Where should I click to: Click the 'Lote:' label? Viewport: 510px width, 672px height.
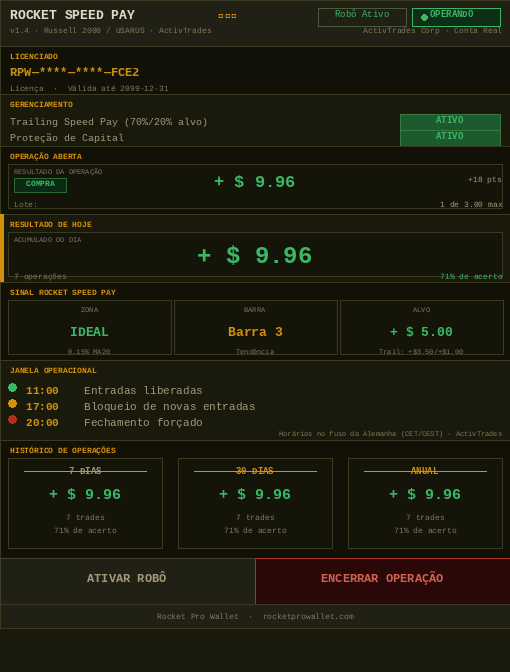click(26, 204)
